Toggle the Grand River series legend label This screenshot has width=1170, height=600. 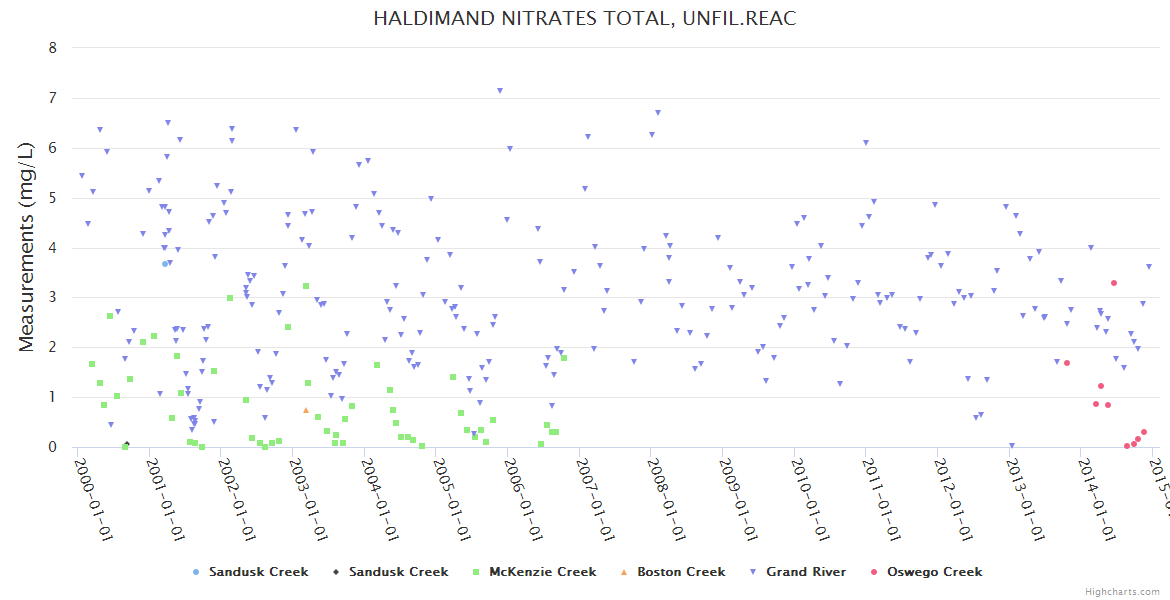pyautogui.click(x=806, y=572)
